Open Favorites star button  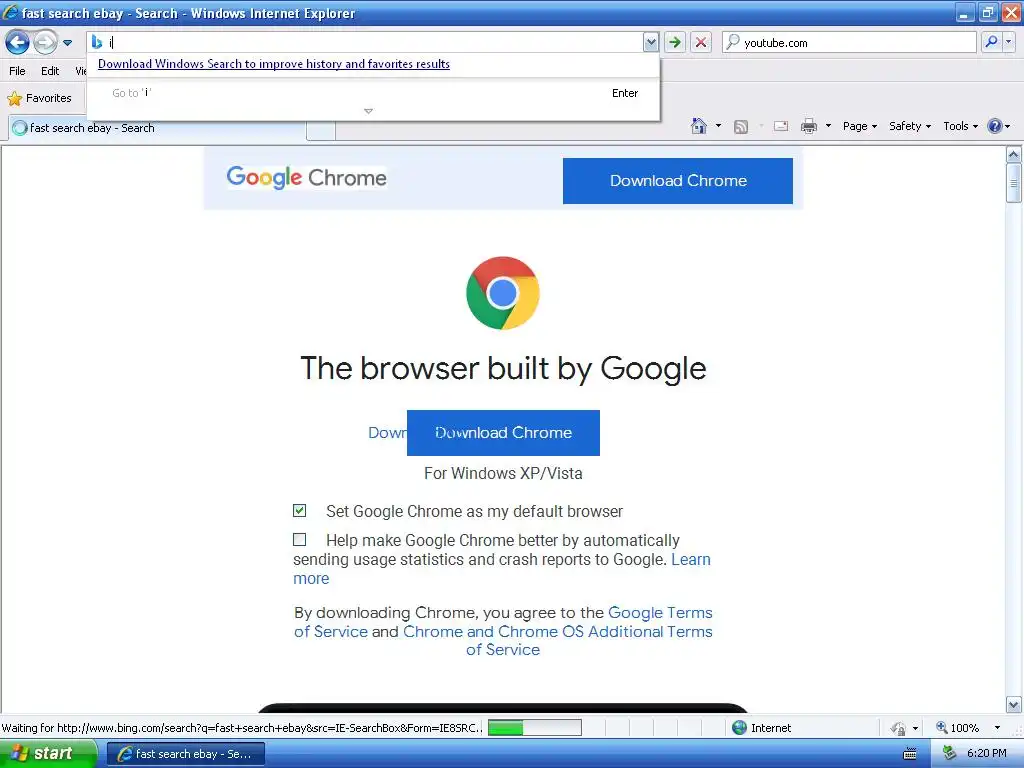click(x=39, y=98)
